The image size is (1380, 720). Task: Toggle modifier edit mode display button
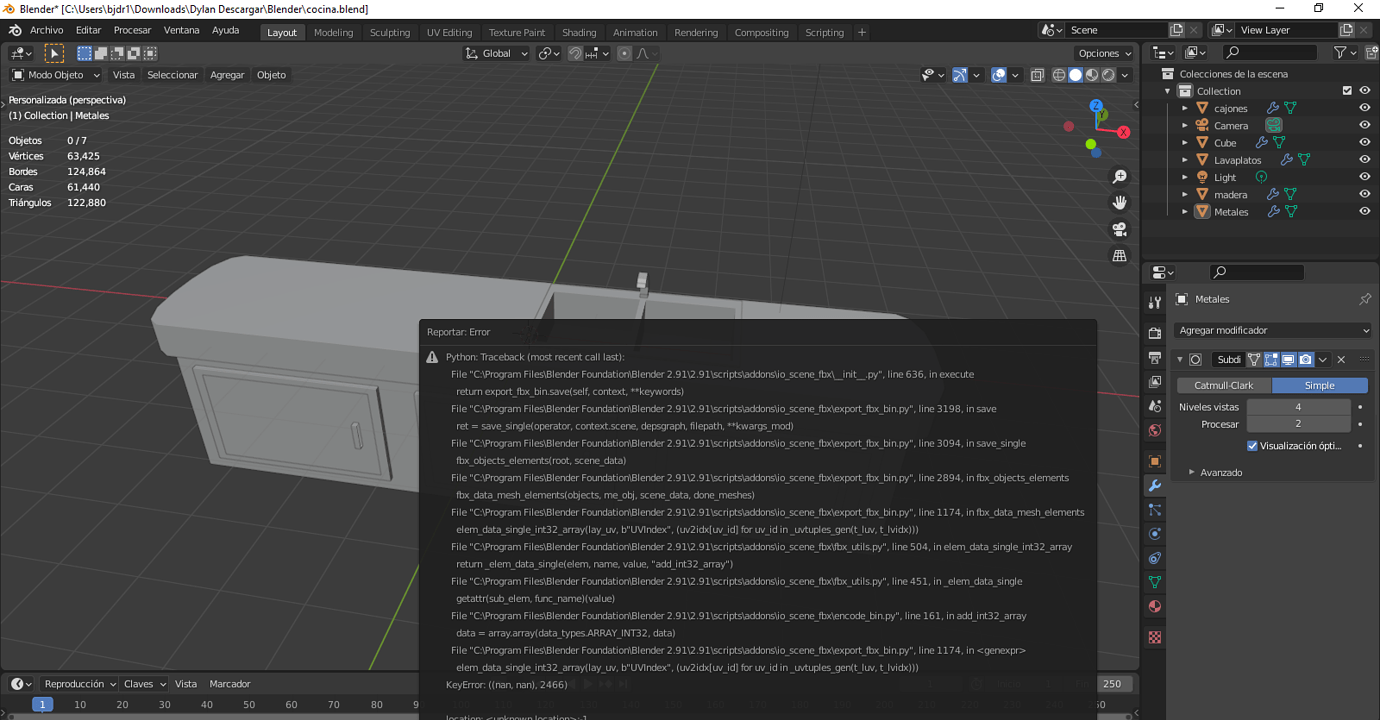point(1271,360)
